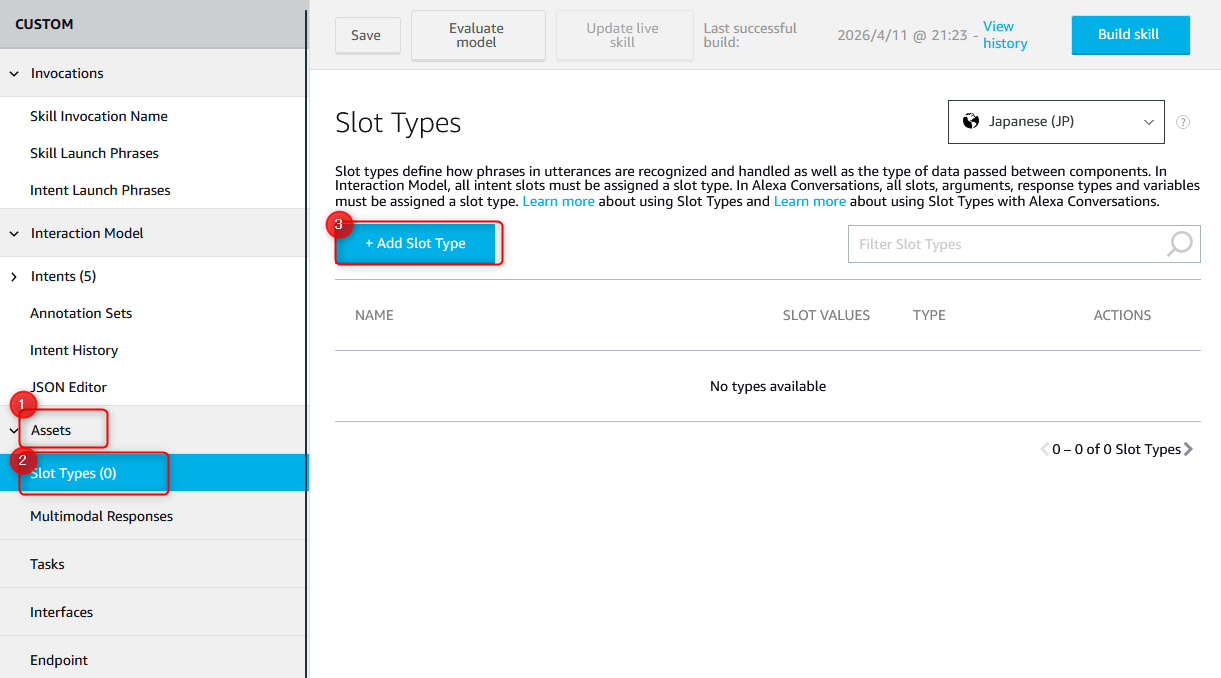Collapse the Interaction Model section
This screenshot has height=678, width=1221.
pyautogui.click(x=15, y=234)
